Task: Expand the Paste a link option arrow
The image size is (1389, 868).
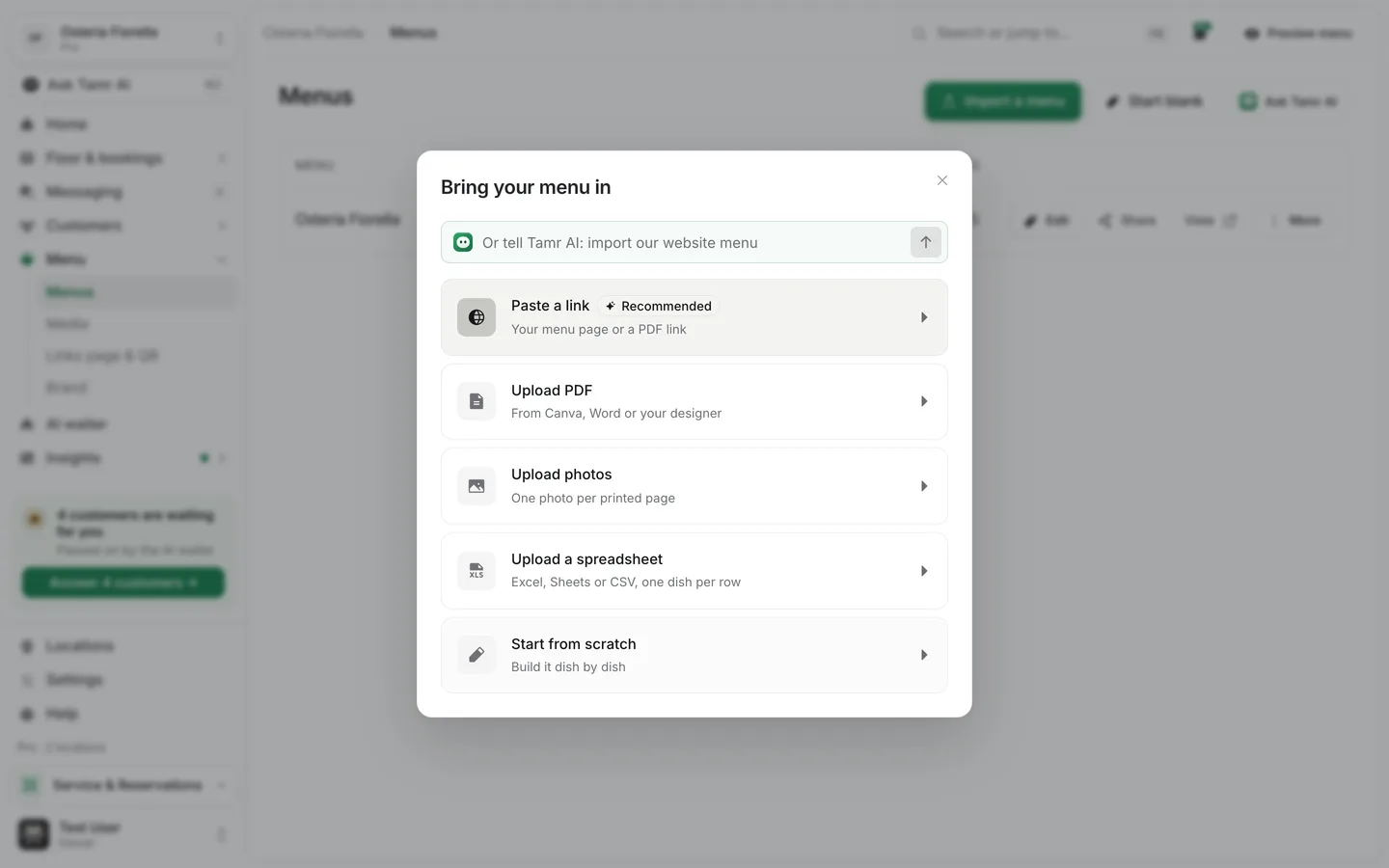Action: (924, 317)
